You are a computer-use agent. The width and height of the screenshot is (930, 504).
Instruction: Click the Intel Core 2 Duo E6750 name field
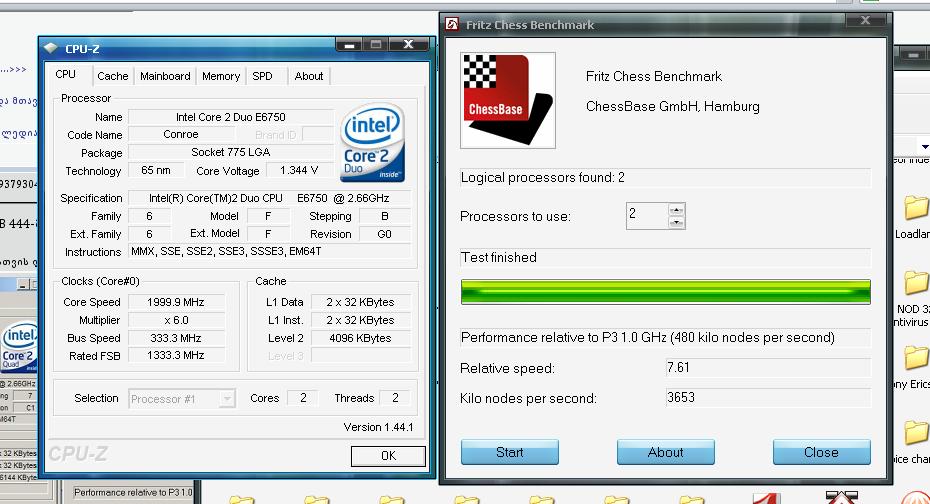[231, 117]
